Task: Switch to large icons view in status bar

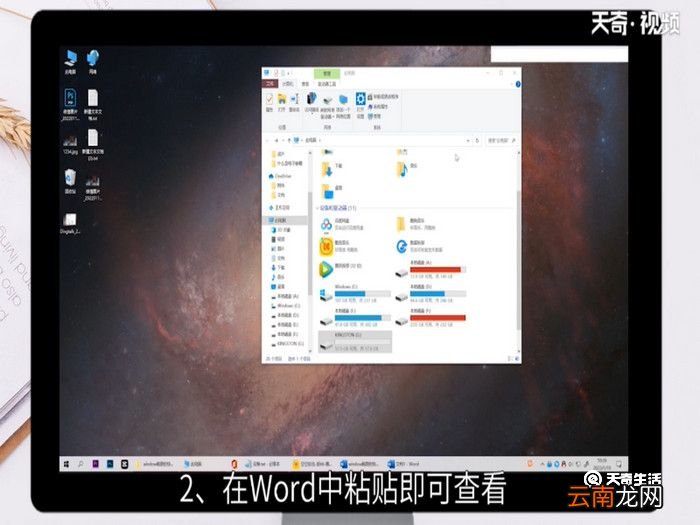Action: [517, 358]
